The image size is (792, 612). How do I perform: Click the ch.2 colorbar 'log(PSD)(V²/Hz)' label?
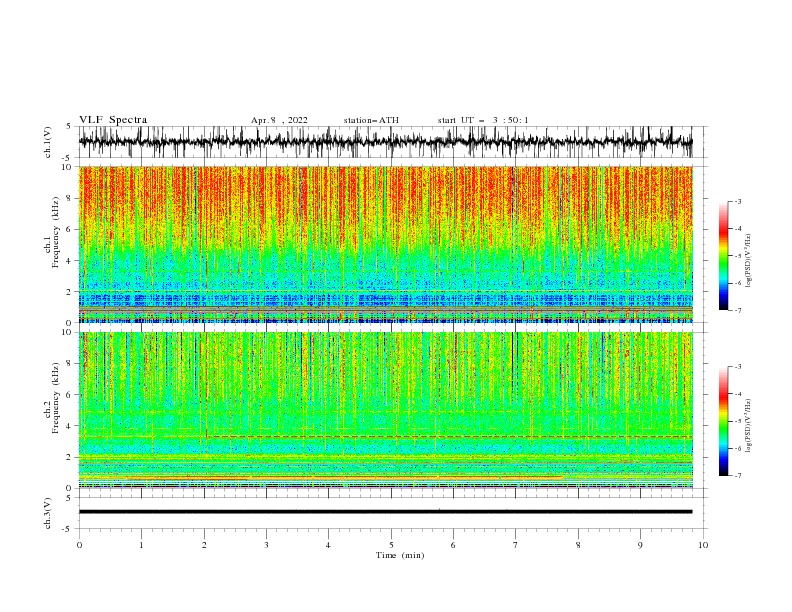point(749,425)
